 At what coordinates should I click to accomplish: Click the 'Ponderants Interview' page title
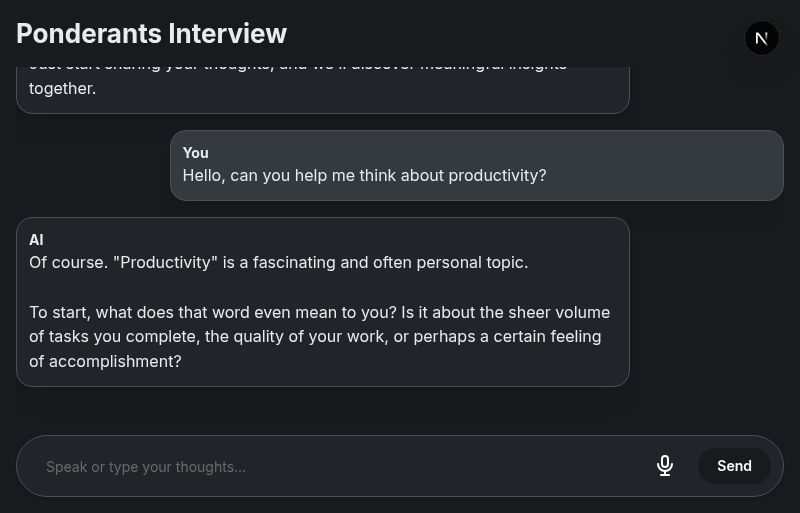click(x=151, y=33)
